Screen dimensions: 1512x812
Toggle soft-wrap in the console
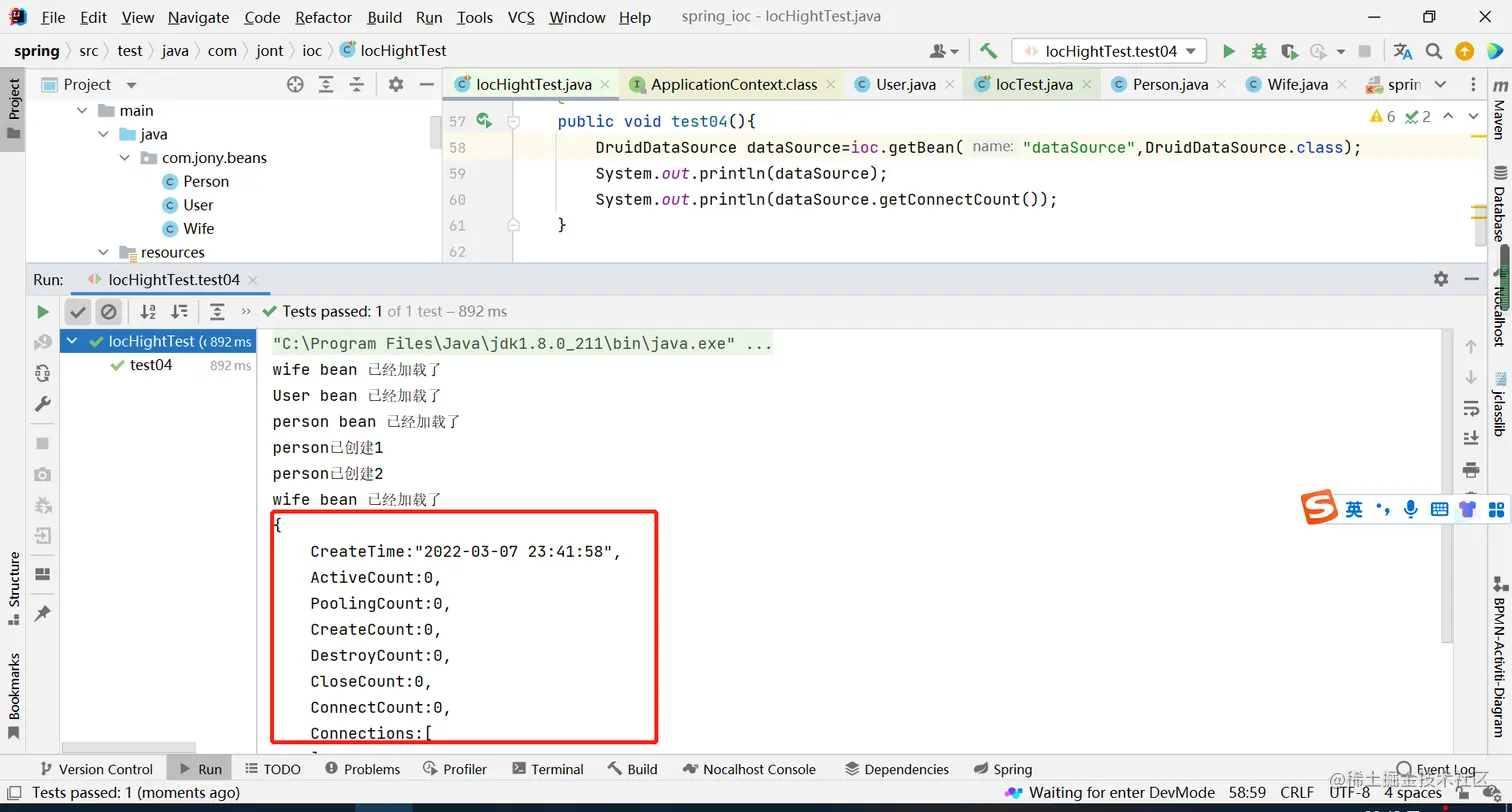point(1471,409)
